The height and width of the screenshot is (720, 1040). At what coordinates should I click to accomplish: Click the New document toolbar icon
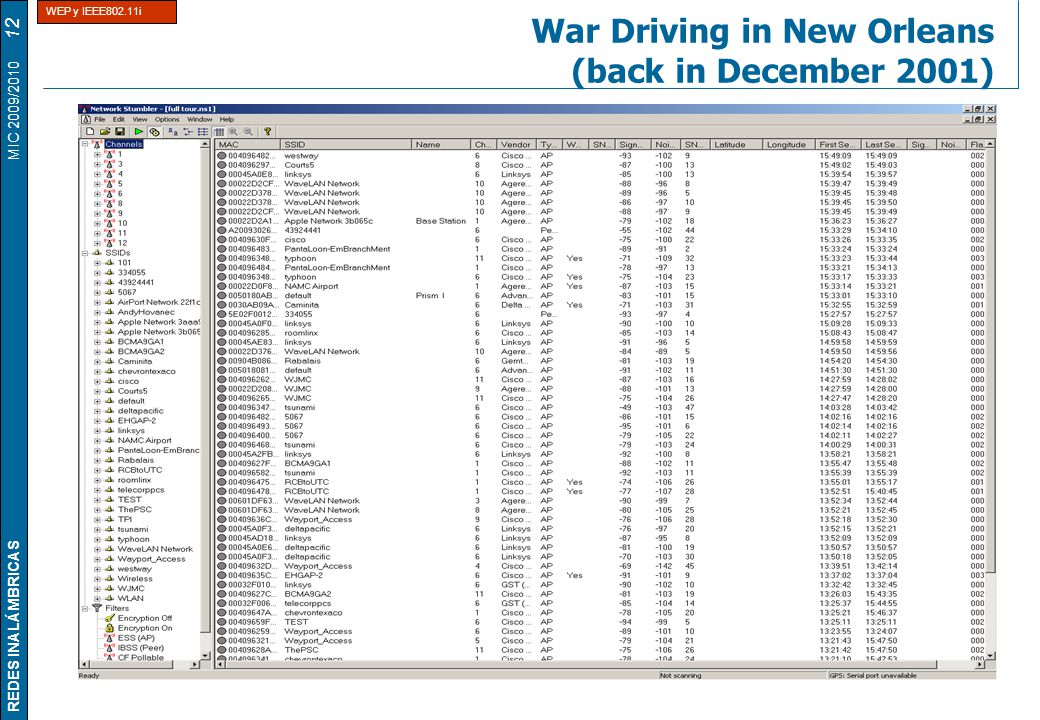click(x=90, y=132)
